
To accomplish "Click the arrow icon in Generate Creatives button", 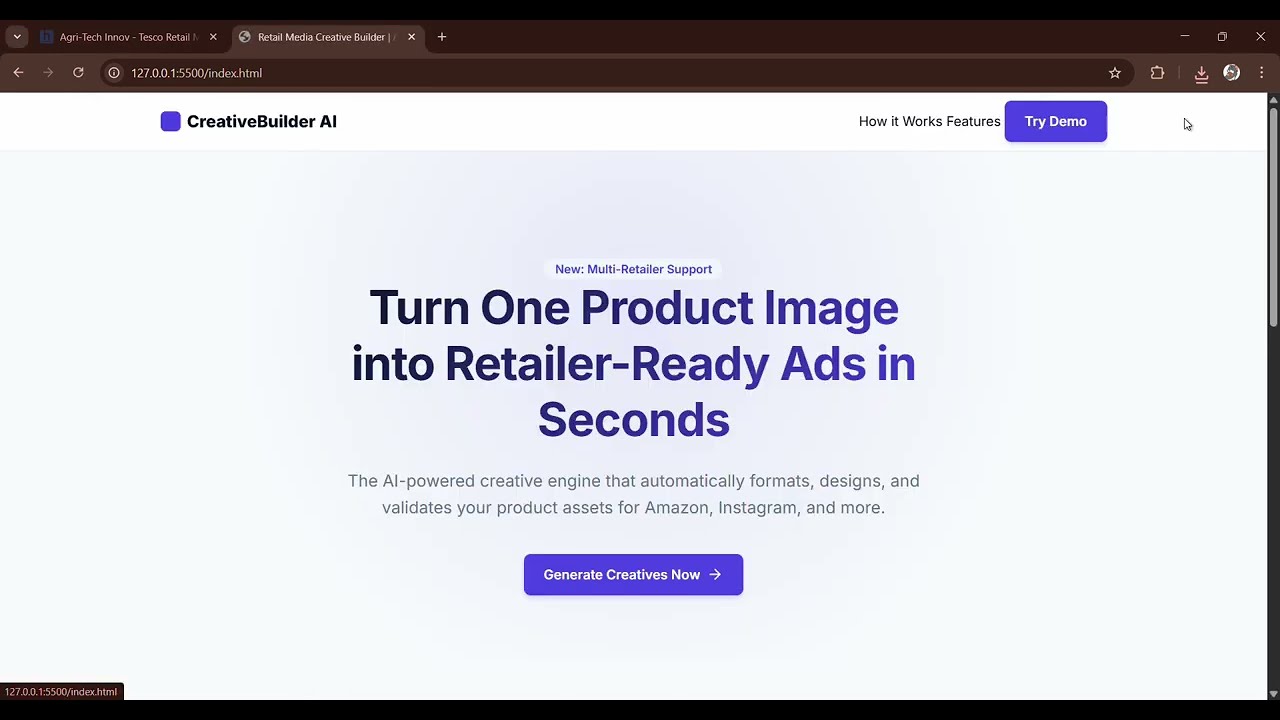I will click(715, 575).
